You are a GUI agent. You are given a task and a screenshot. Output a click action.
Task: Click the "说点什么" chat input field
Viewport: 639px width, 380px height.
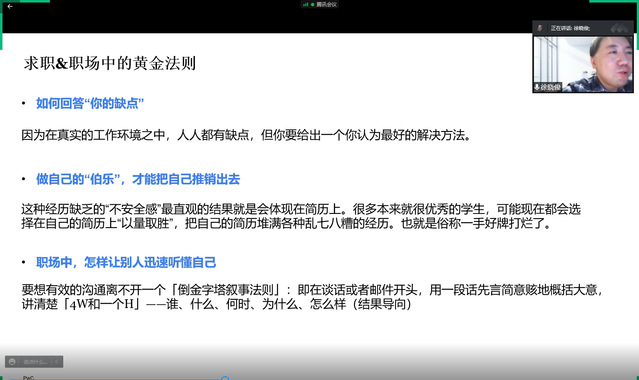(x=35, y=362)
